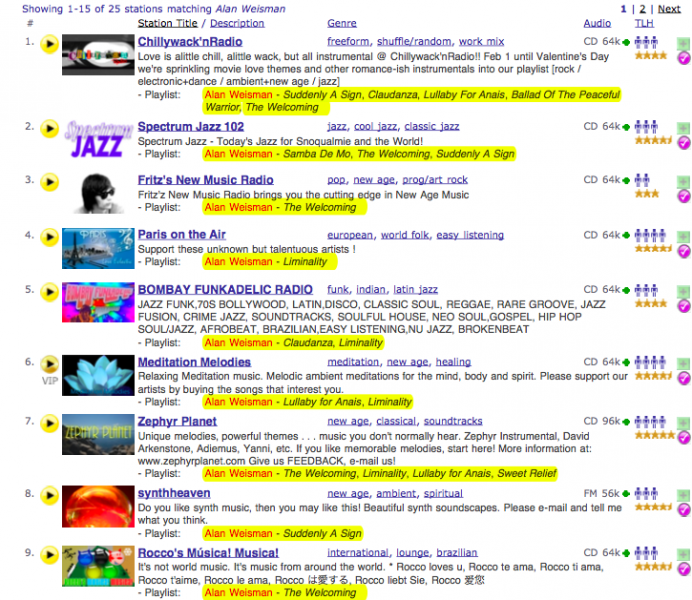
Task: Sort by Audio column header
Action: click(597, 23)
